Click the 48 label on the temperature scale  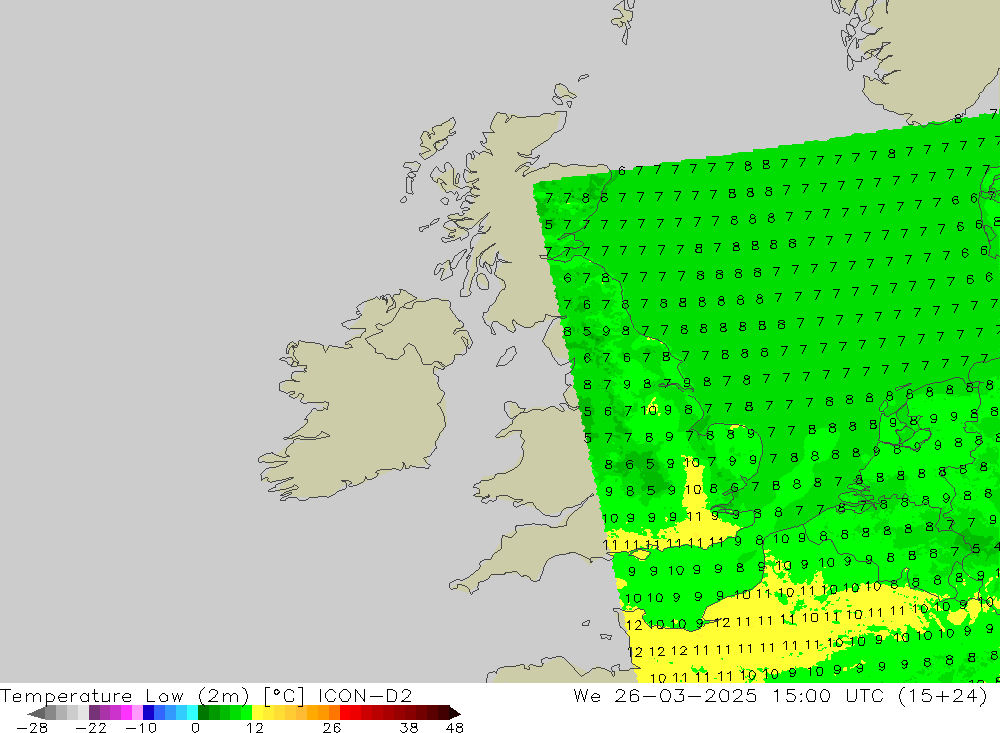454,728
